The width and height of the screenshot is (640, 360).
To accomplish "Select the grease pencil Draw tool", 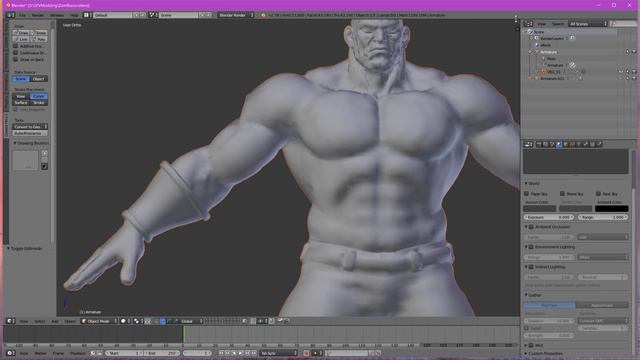I will [x=21, y=33].
